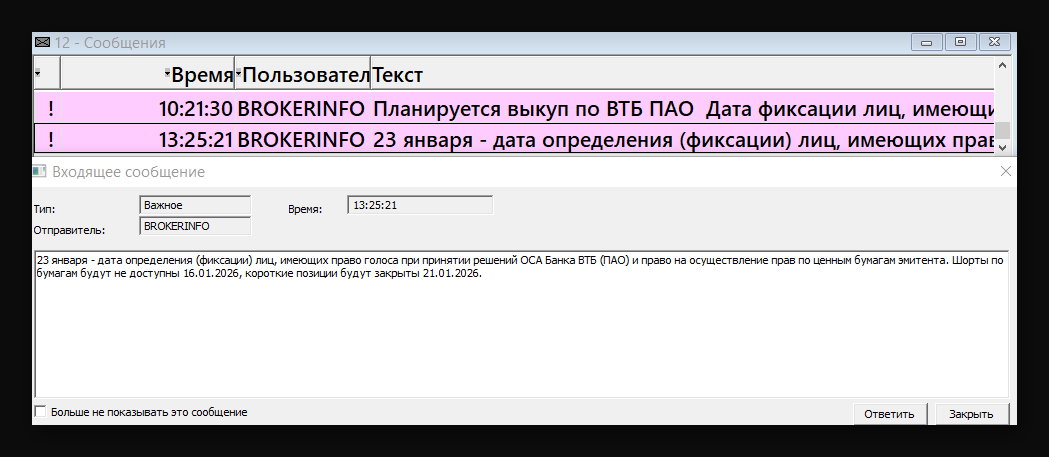Click the exclamation mark of the 10:21:30 message
Viewport: 1049px width, 457px height.
(51, 109)
